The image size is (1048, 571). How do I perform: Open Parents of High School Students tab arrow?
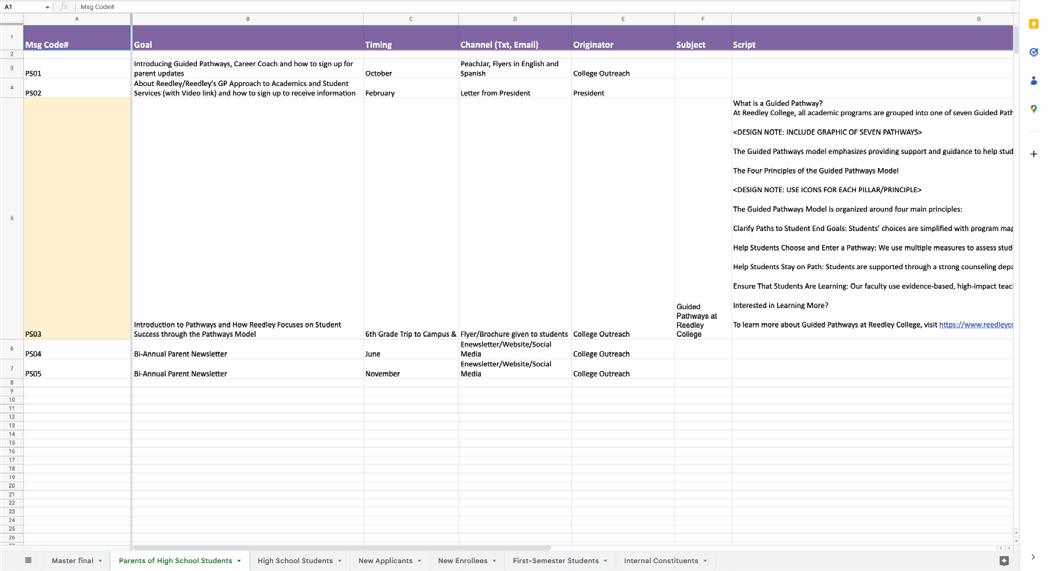click(x=239, y=561)
